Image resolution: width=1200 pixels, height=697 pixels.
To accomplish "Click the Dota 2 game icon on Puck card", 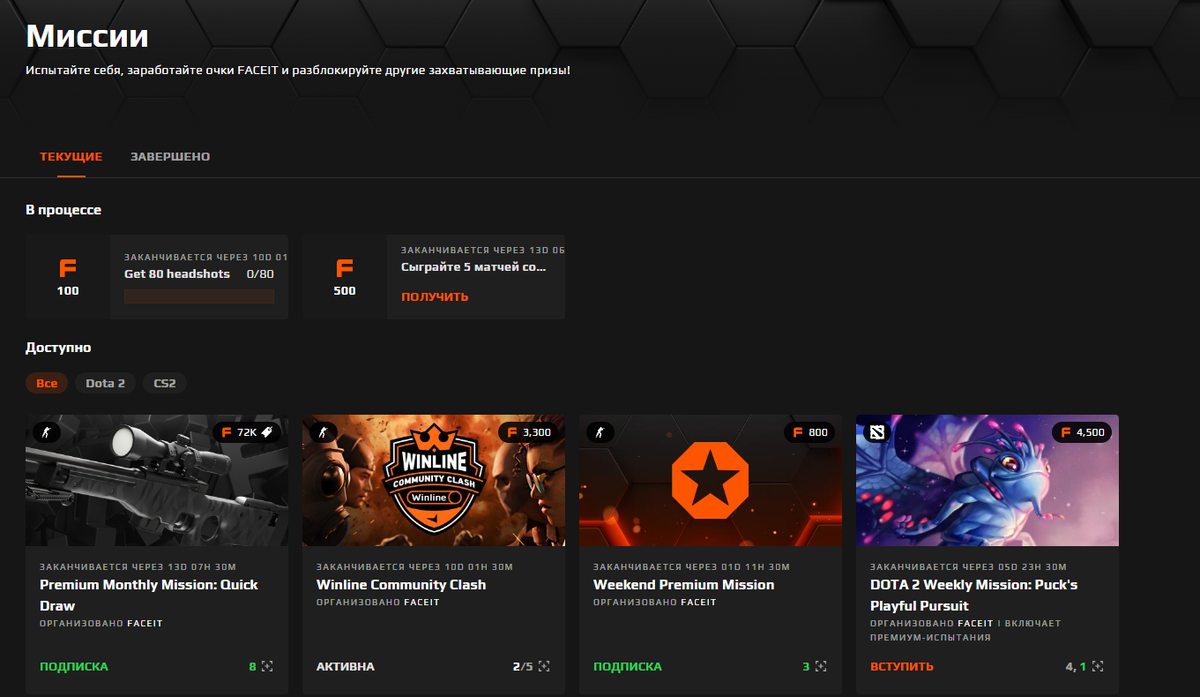I will point(875,432).
